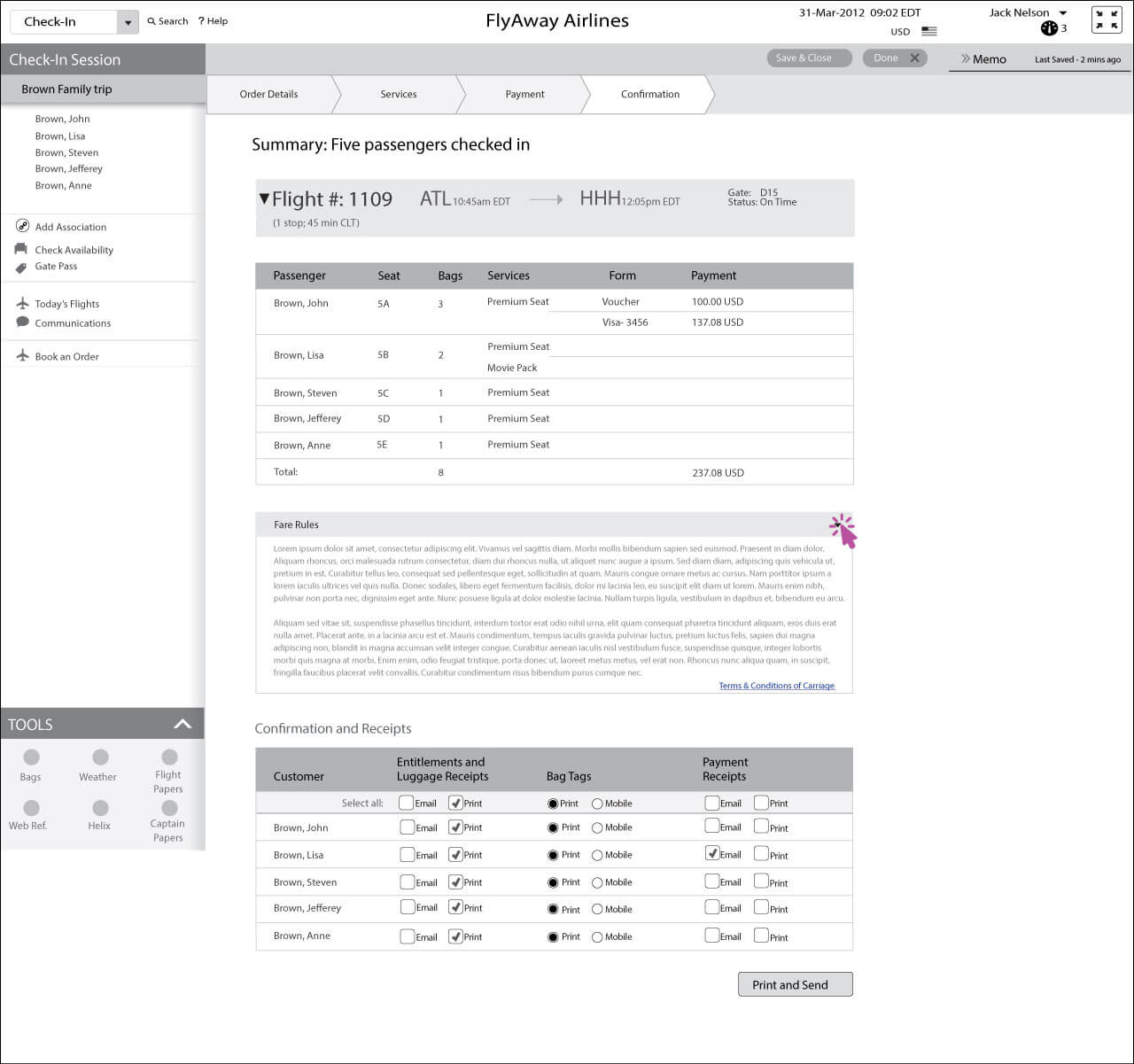Open Gate Pass tag icon
The image size is (1134, 1064).
click(21, 267)
